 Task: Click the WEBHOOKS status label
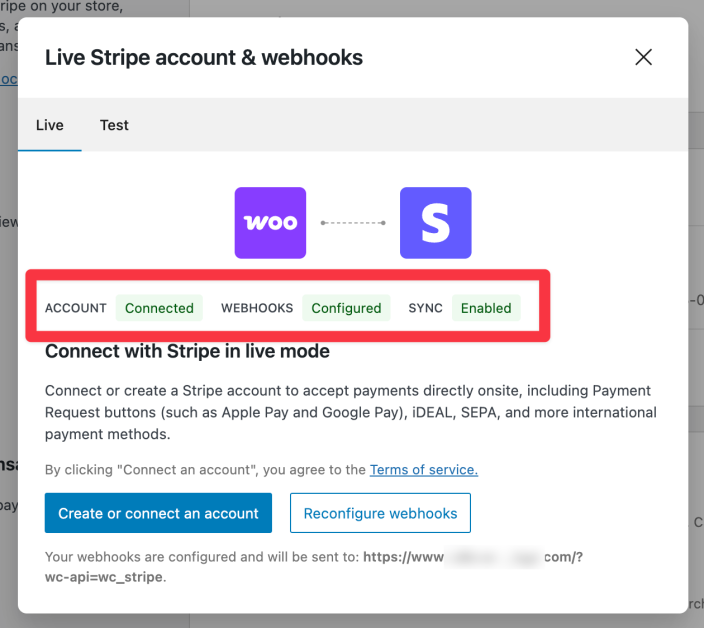[257, 308]
